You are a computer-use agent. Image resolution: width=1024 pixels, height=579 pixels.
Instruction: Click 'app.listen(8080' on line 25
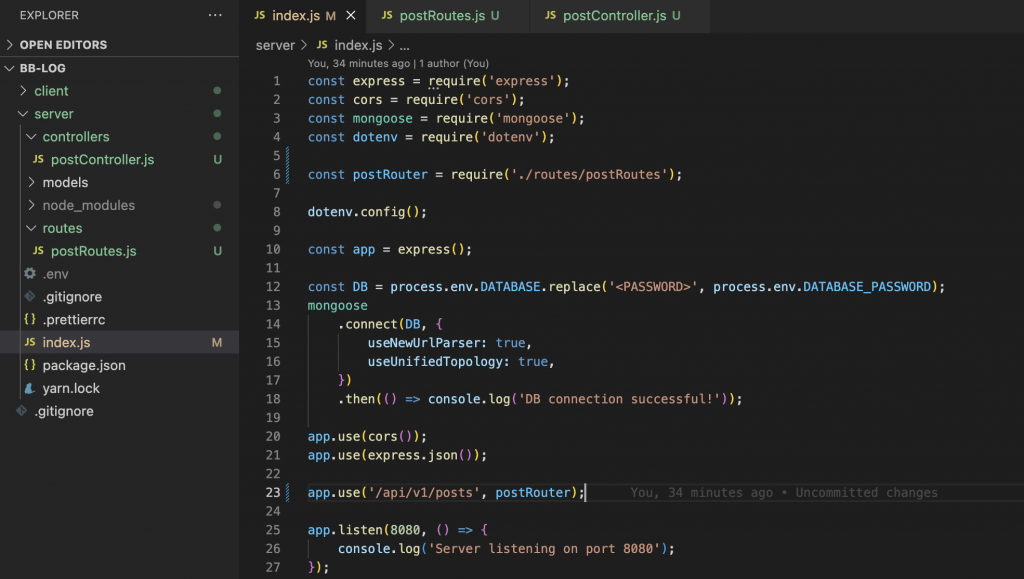tap(364, 530)
